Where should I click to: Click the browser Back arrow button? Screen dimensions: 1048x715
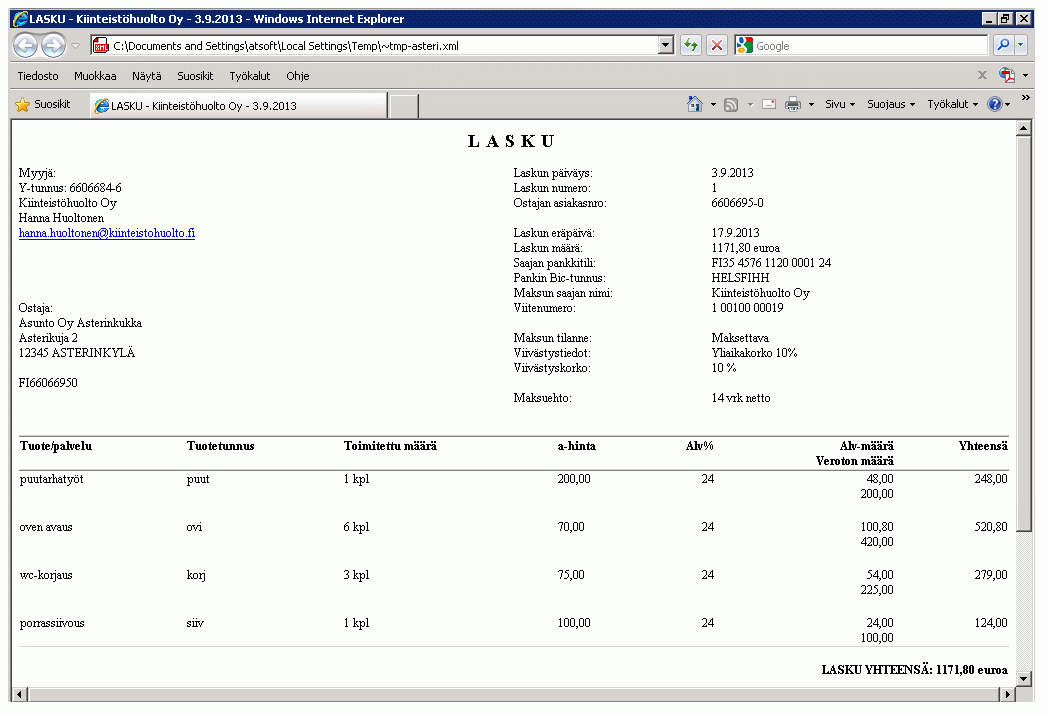click(26, 46)
